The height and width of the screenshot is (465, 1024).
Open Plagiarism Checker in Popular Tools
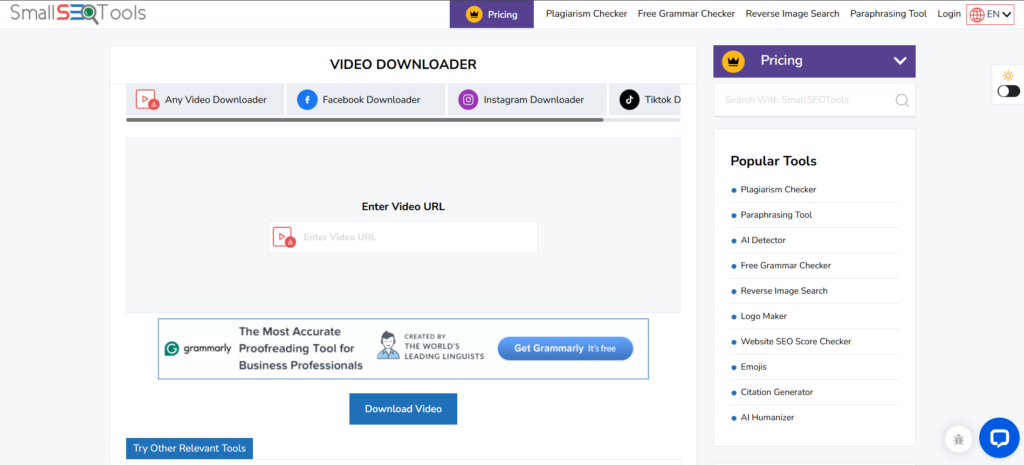pos(778,189)
